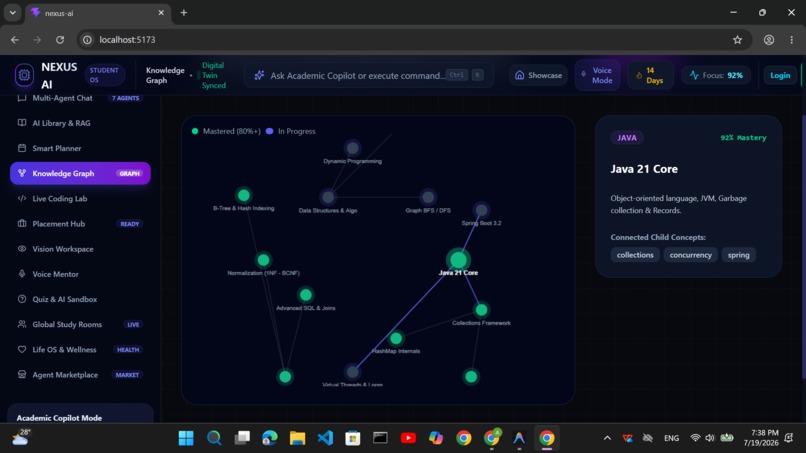This screenshot has height=453, width=806.
Task: Click the STUDENT OS badge
Action: (x=104, y=75)
